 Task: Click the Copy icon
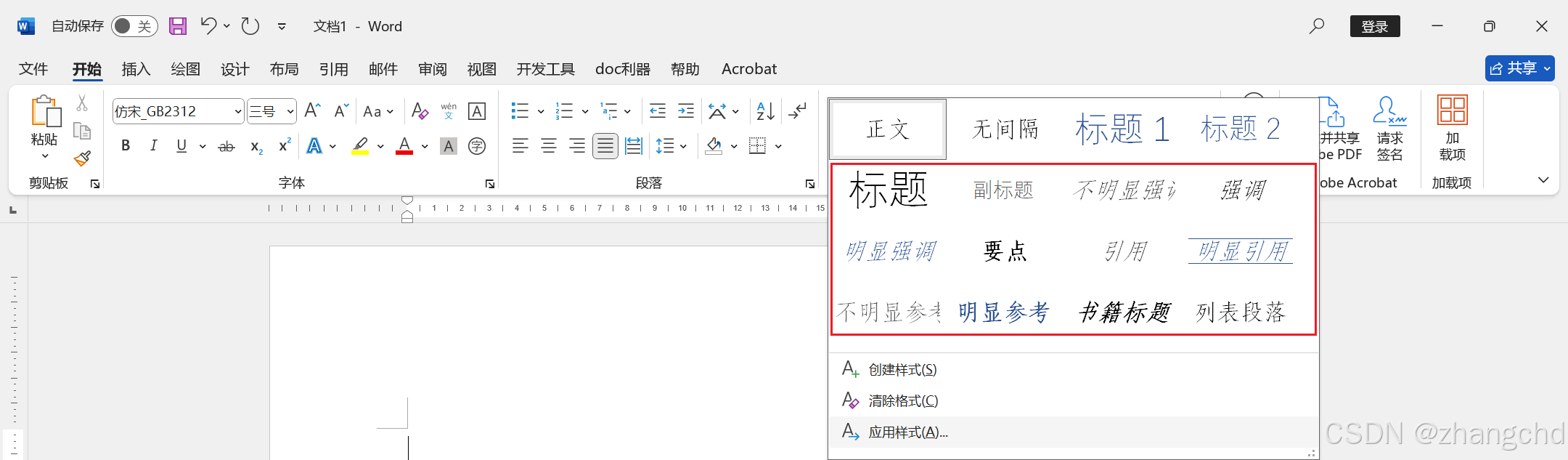click(x=82, y=131)
